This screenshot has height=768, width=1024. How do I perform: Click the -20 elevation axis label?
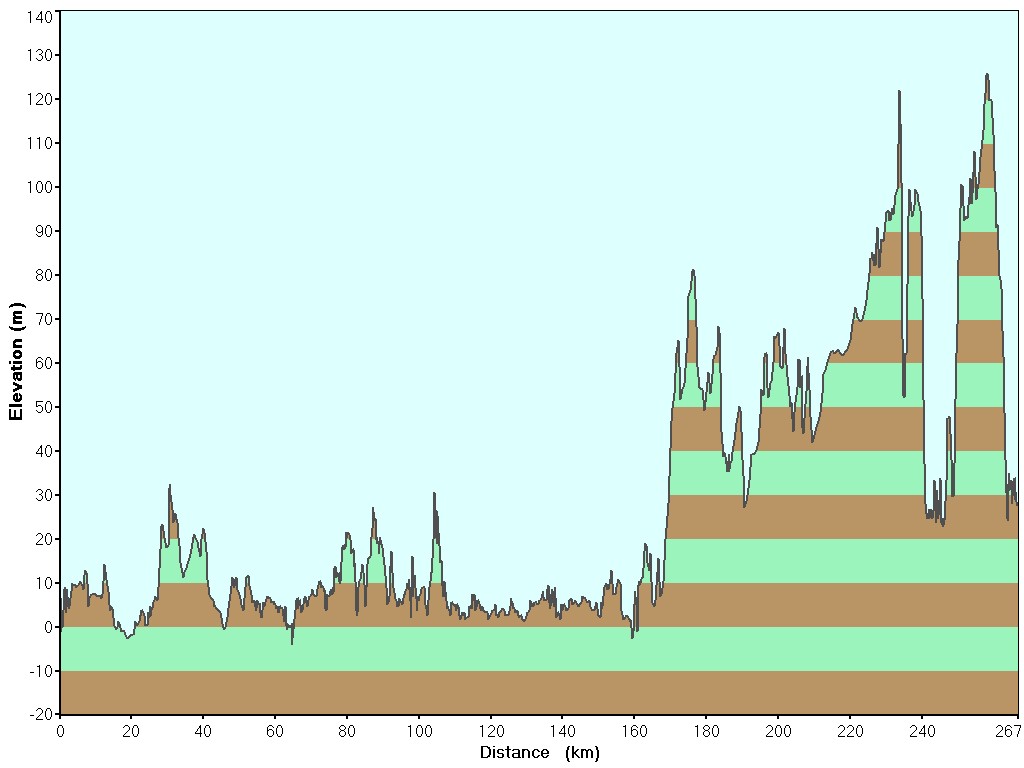(41, 714)
